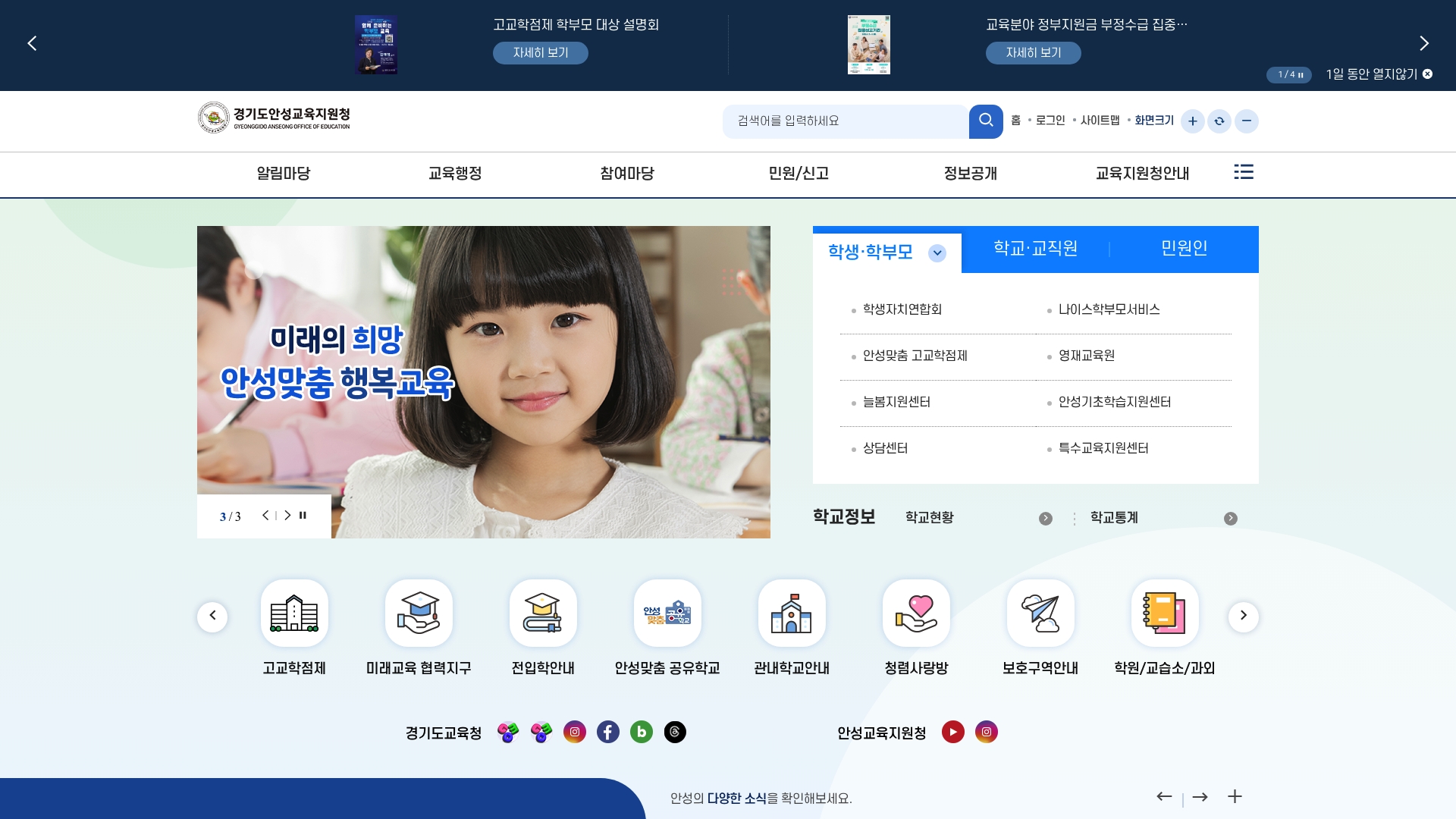Go to next top banner notice
Viewport: 1456px width, 819px height.
point(1424,43)
